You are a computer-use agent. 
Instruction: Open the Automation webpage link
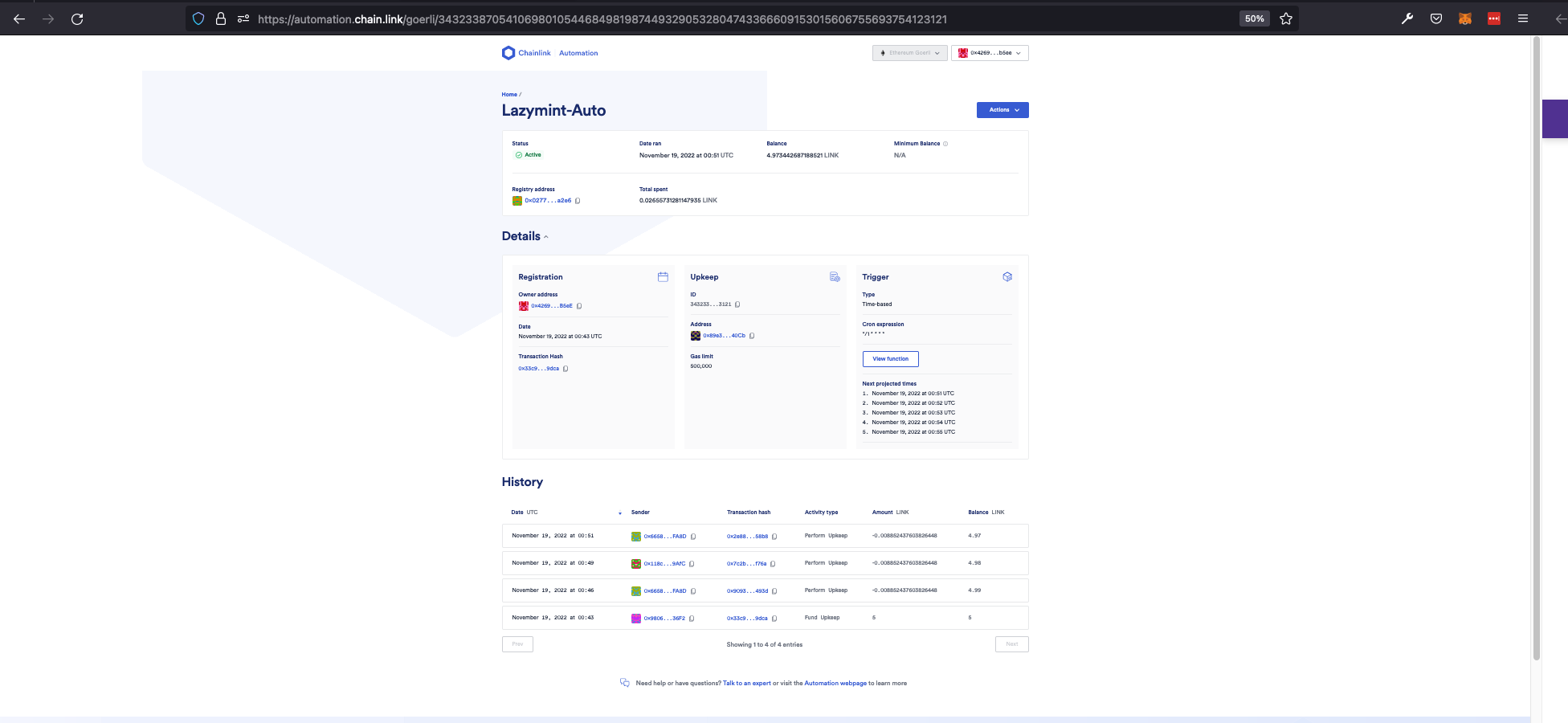click(835, 684)
